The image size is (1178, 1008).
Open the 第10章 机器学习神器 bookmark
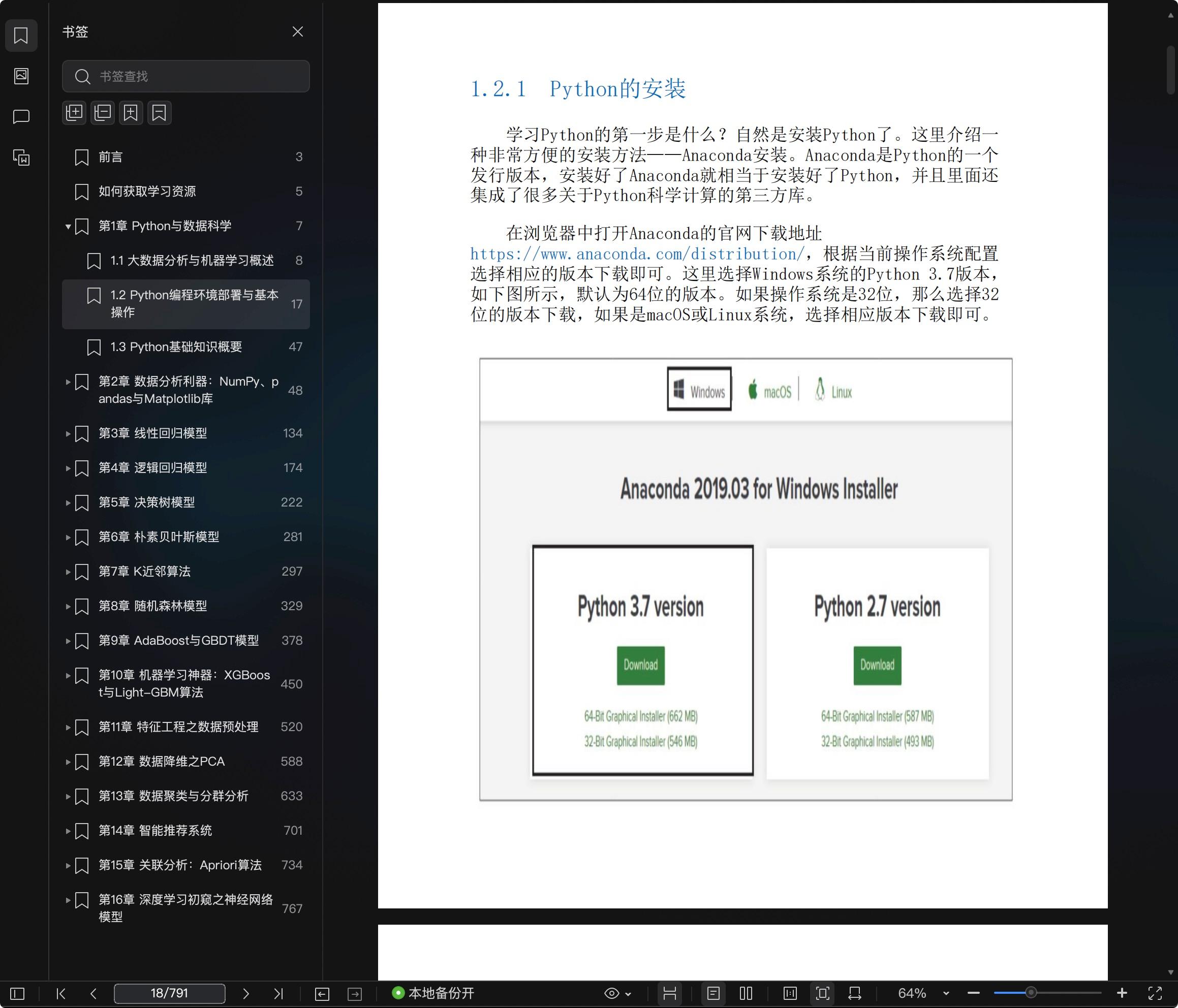coord(186,684)
